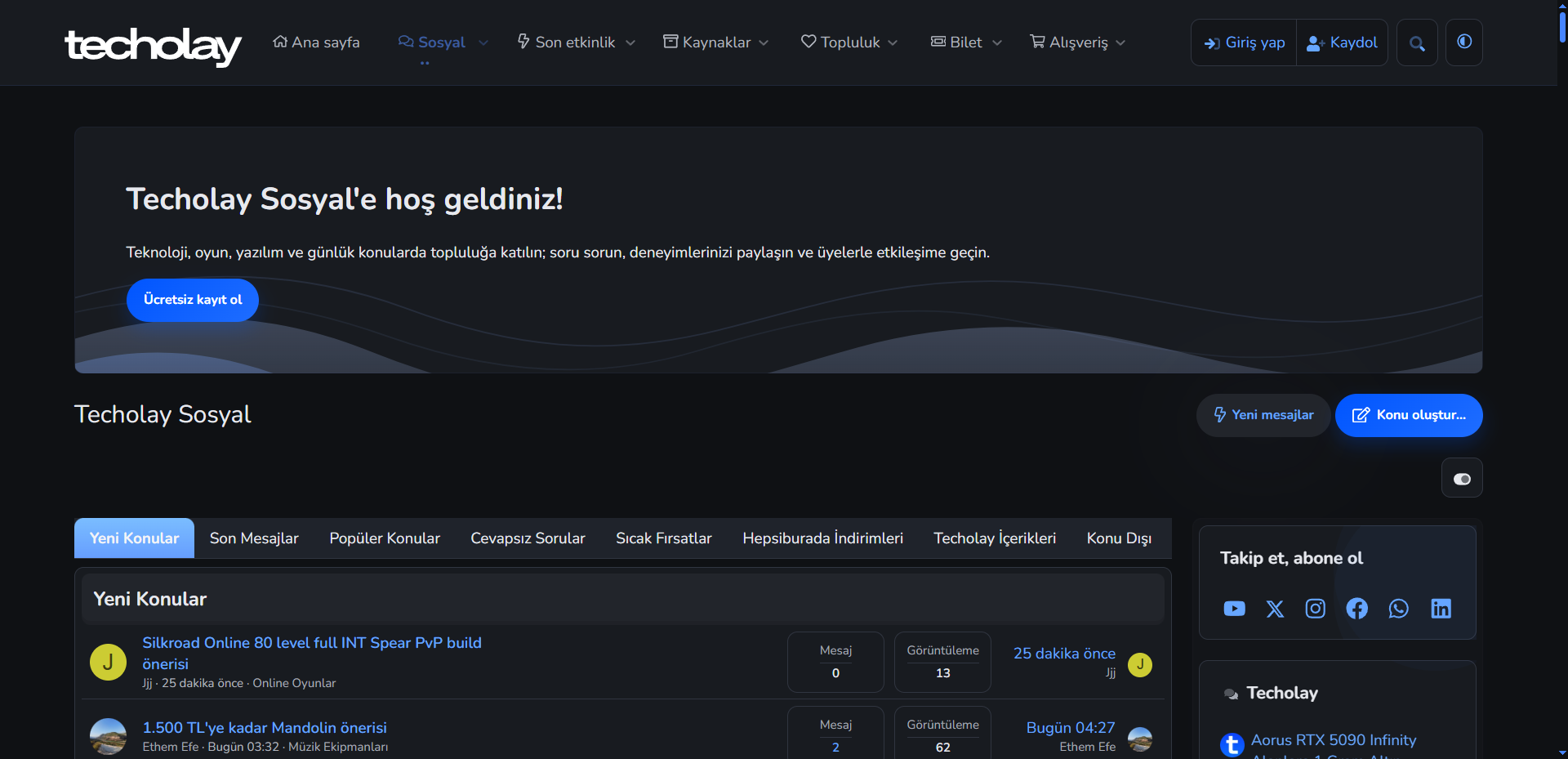The width and height of the screenshot is (1568, 759).
Task: Open the Online Oyunlar category link
Action: coord(294,683)
